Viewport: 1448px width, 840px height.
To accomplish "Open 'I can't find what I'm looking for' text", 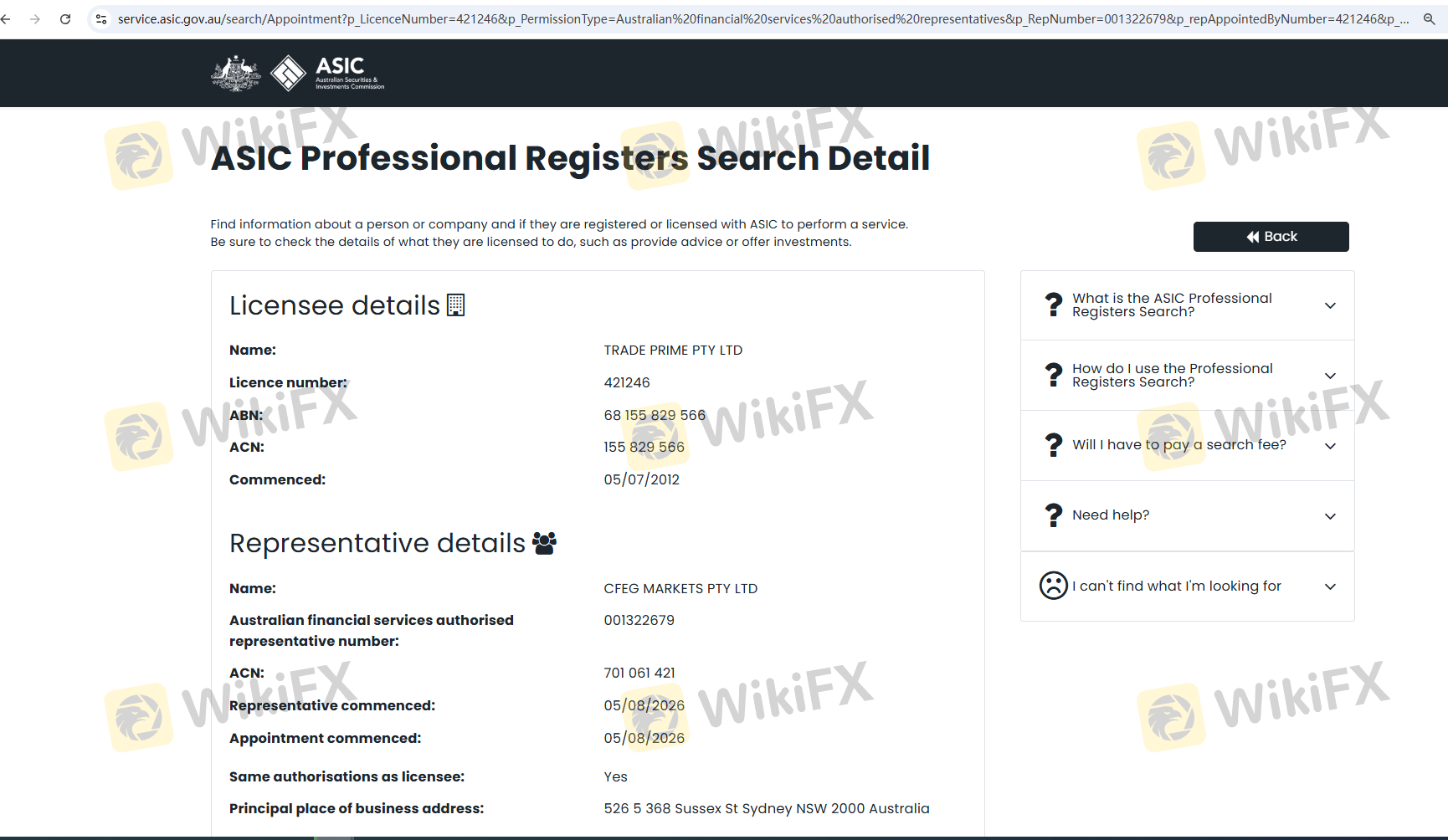I will pos(1177,586).
